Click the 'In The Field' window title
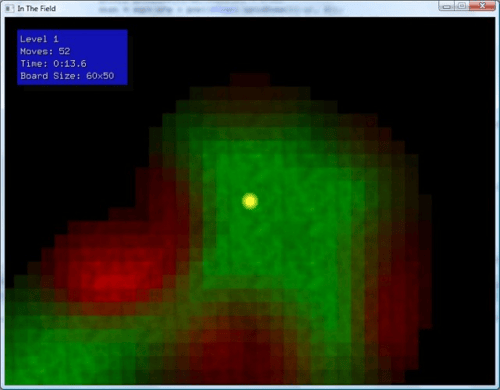 tap(37, 8)
